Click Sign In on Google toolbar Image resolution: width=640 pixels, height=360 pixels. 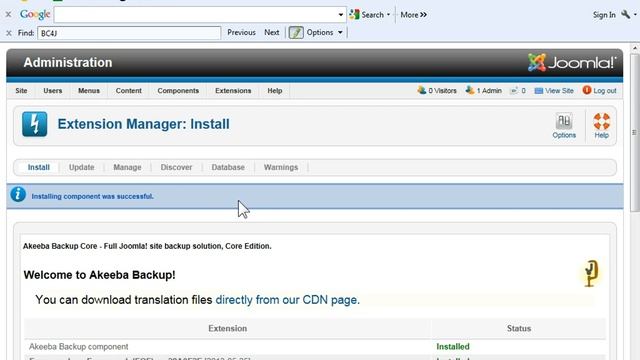click(604, 15)
